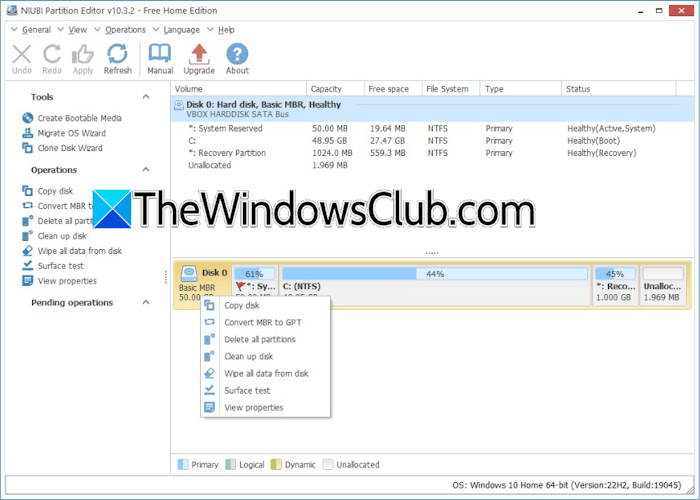Click Create Bootable Media link
This screenshot has height=500, width=700.
(x=79, y=118)
